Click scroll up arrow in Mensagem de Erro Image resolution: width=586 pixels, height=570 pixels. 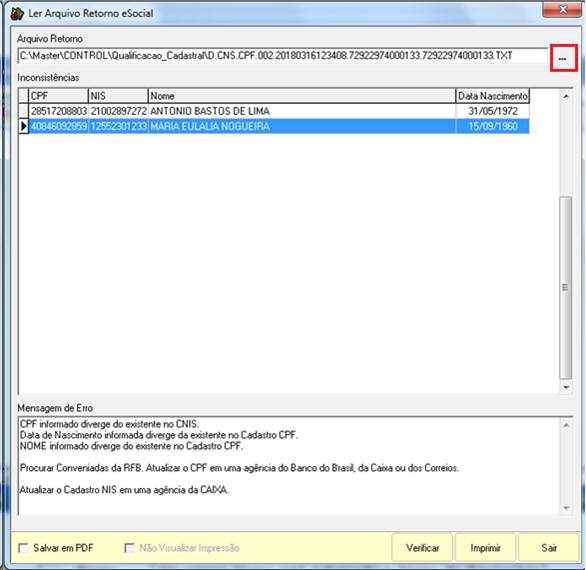pyautogui.click(x=566, y=425)
